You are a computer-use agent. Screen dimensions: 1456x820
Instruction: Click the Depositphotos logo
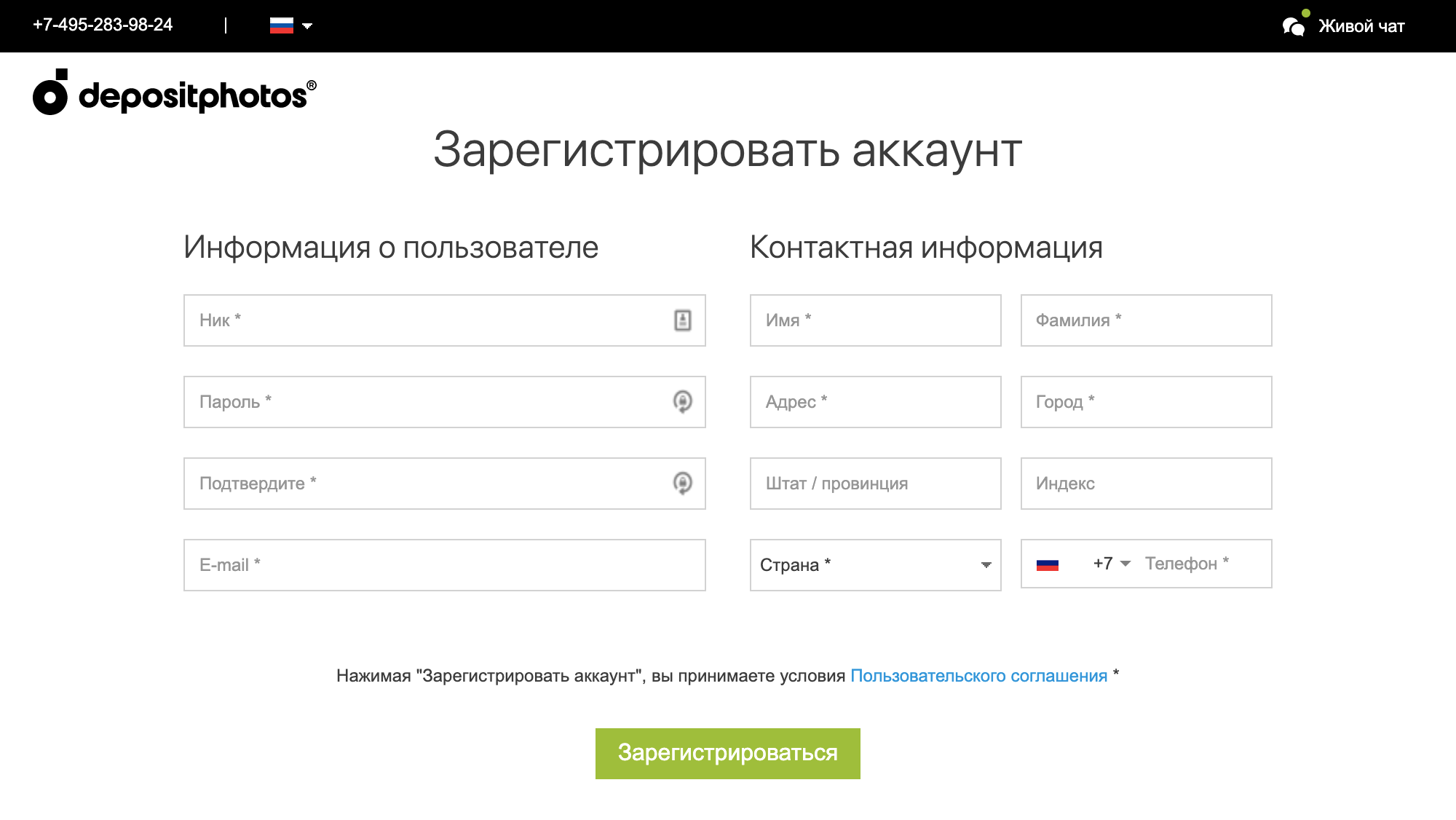point(175,92)
